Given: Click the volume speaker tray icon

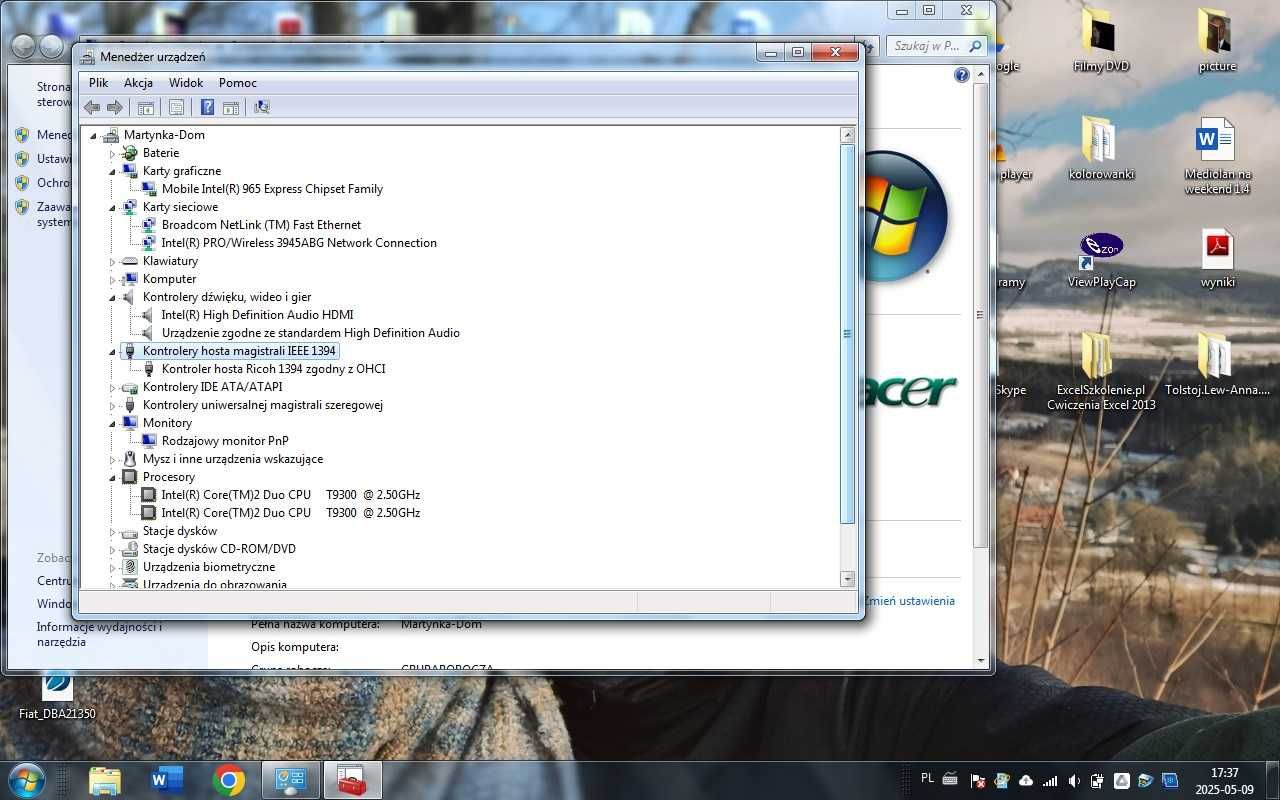Looking at the screenshot, I should click(x=1074, y=781).
